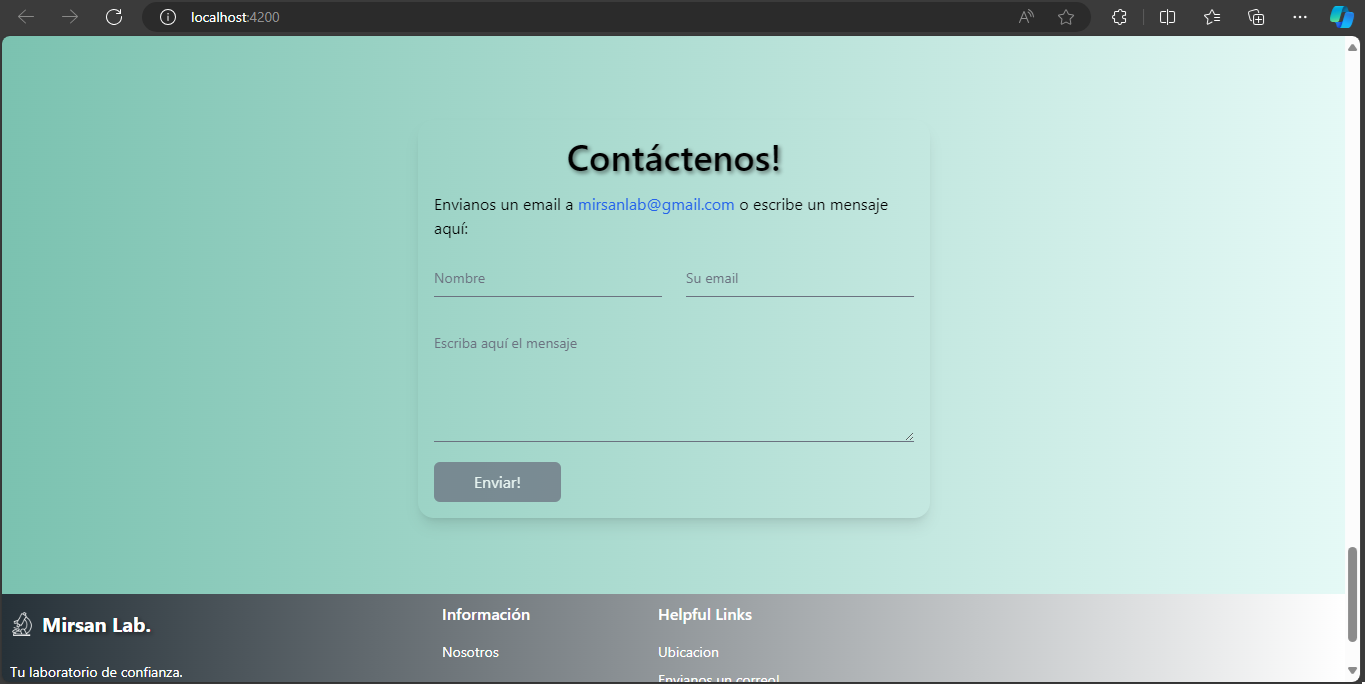Refresh the localhost page

[x=113, y=16]
